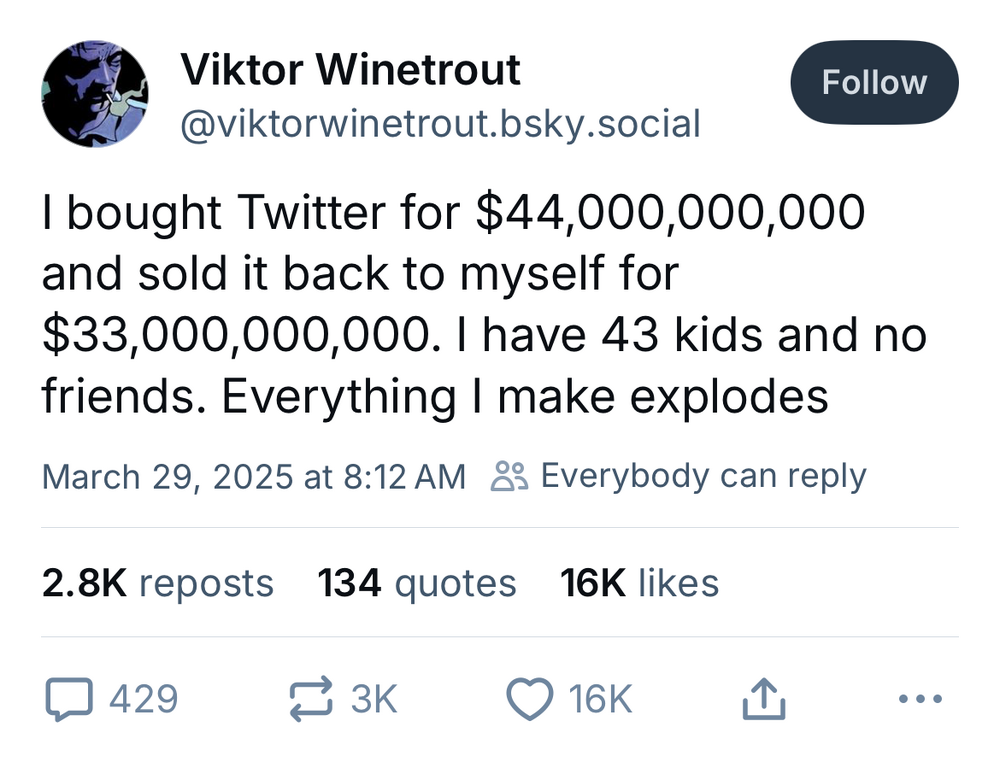Screen dimensions: 1000x762
Task: Like the post with heart icon
Action: click(x=531, y=699)
